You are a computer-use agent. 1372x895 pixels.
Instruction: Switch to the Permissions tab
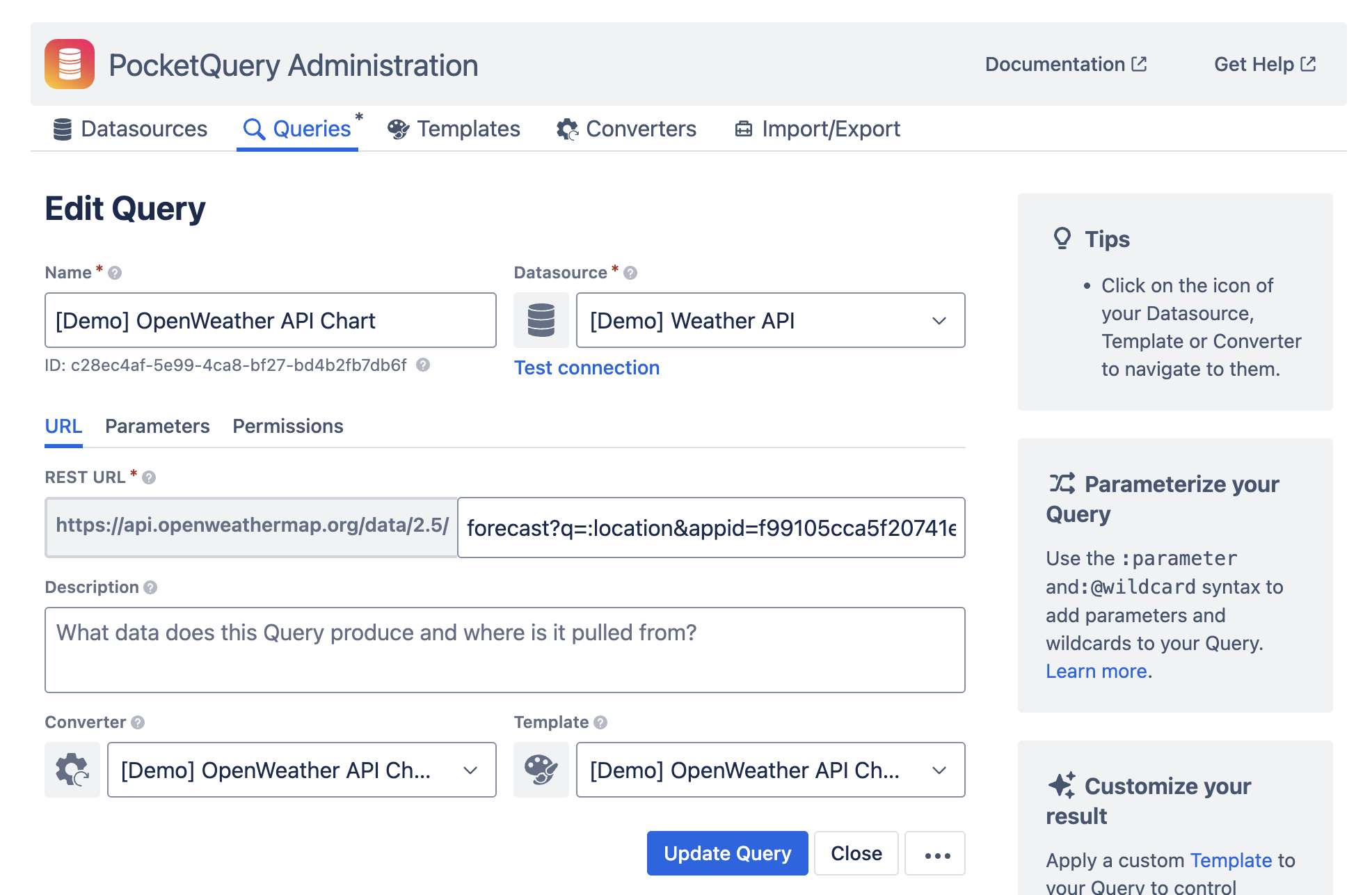coord(287,426)
